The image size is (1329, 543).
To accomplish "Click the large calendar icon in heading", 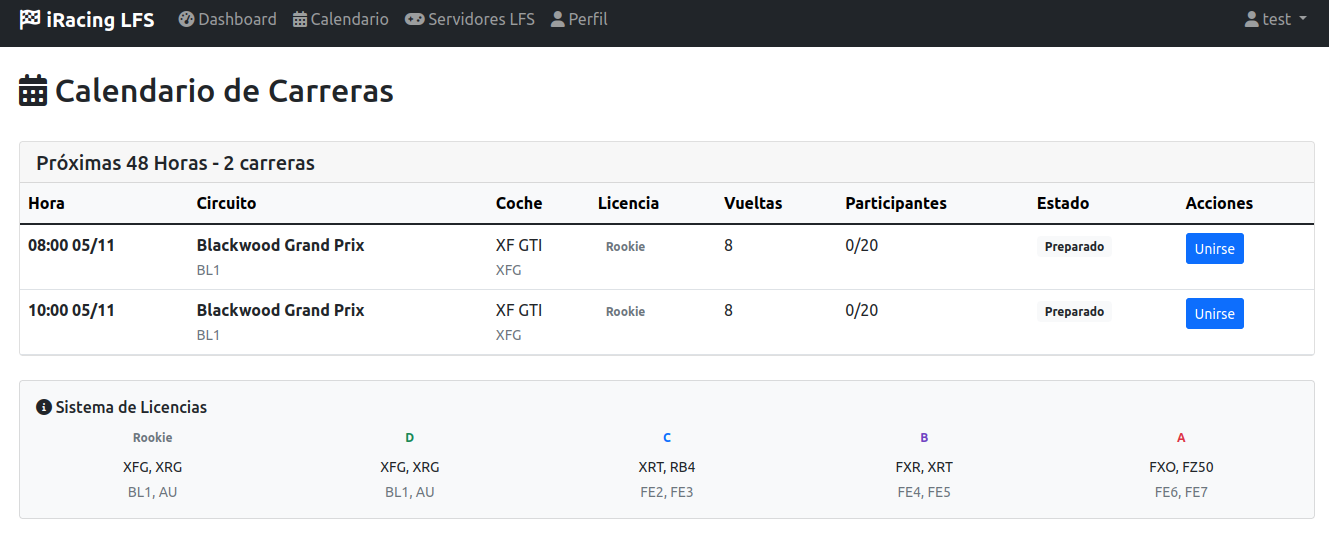I will (33, 91).
